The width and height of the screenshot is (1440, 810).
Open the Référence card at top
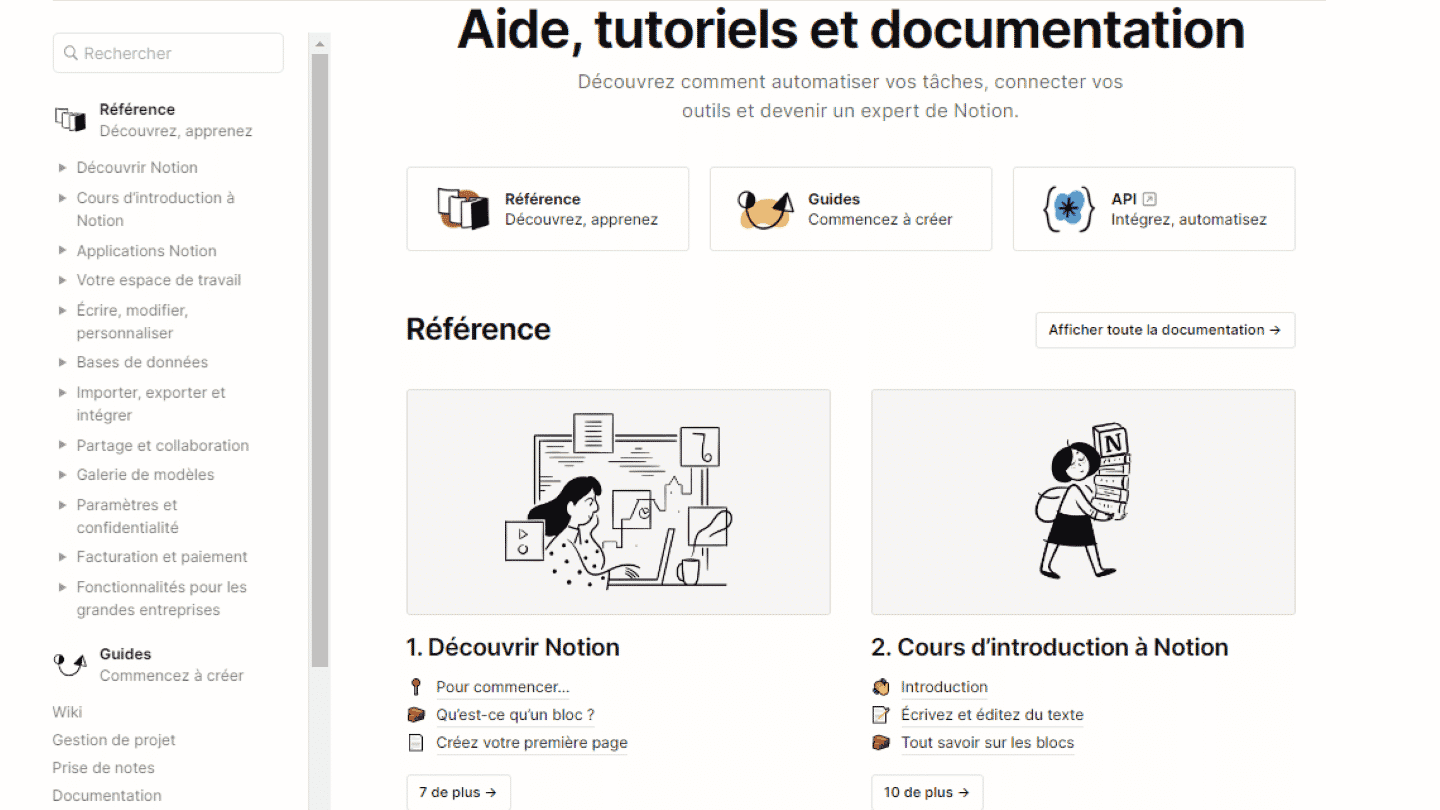[x=547, y=209]
